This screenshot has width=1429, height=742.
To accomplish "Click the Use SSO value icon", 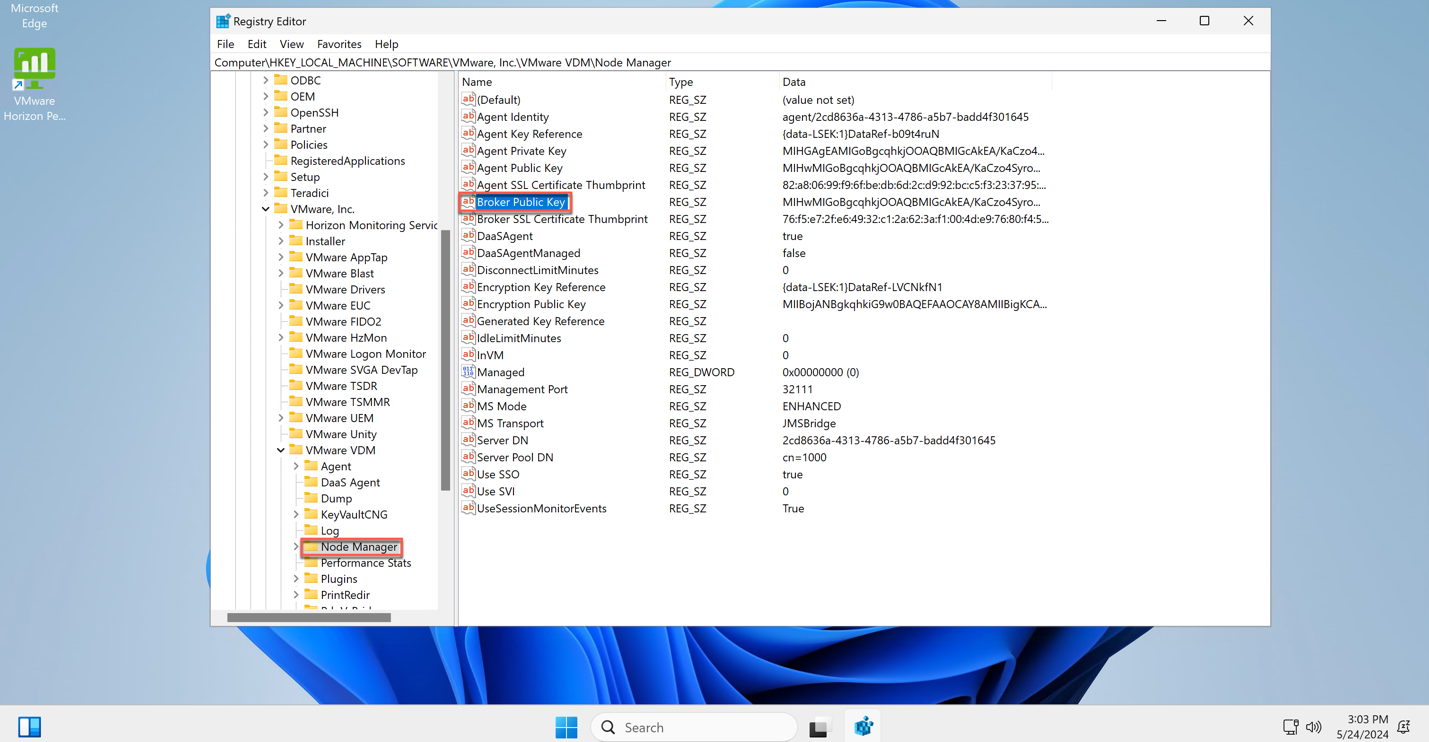I will click(x=468, y=474).
